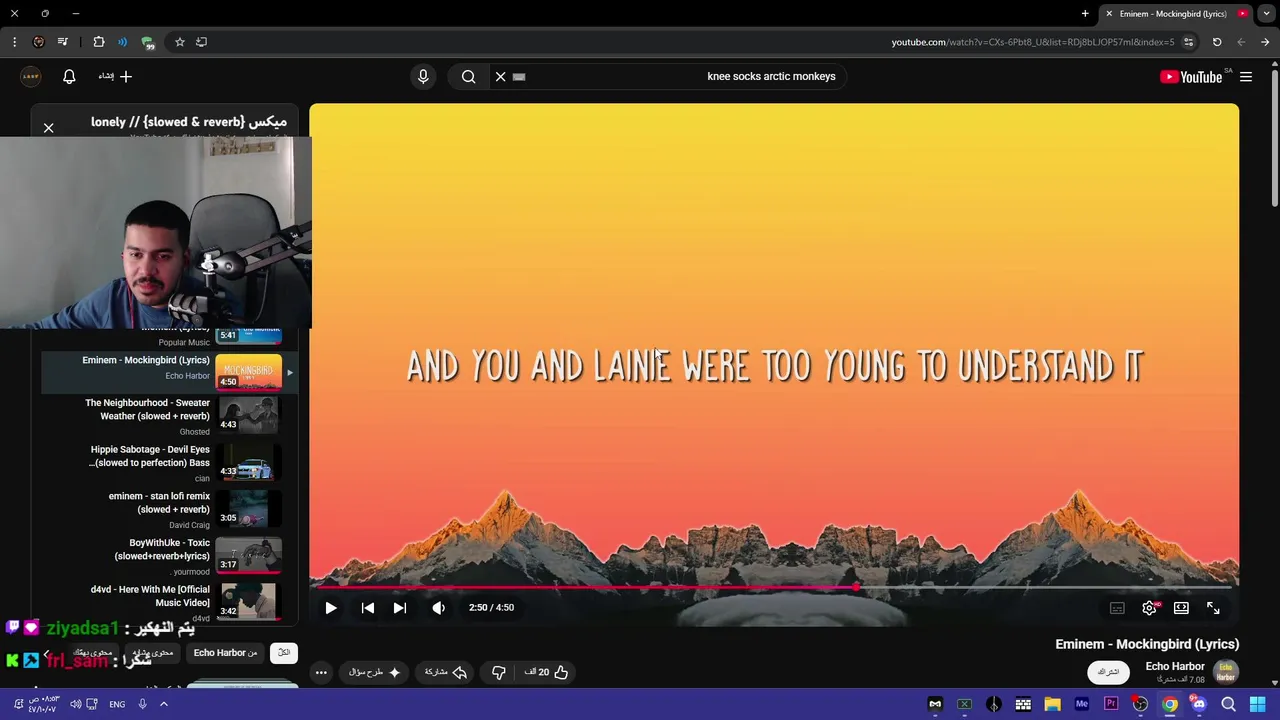Enter fullscreen video mode

[1213, 608]
